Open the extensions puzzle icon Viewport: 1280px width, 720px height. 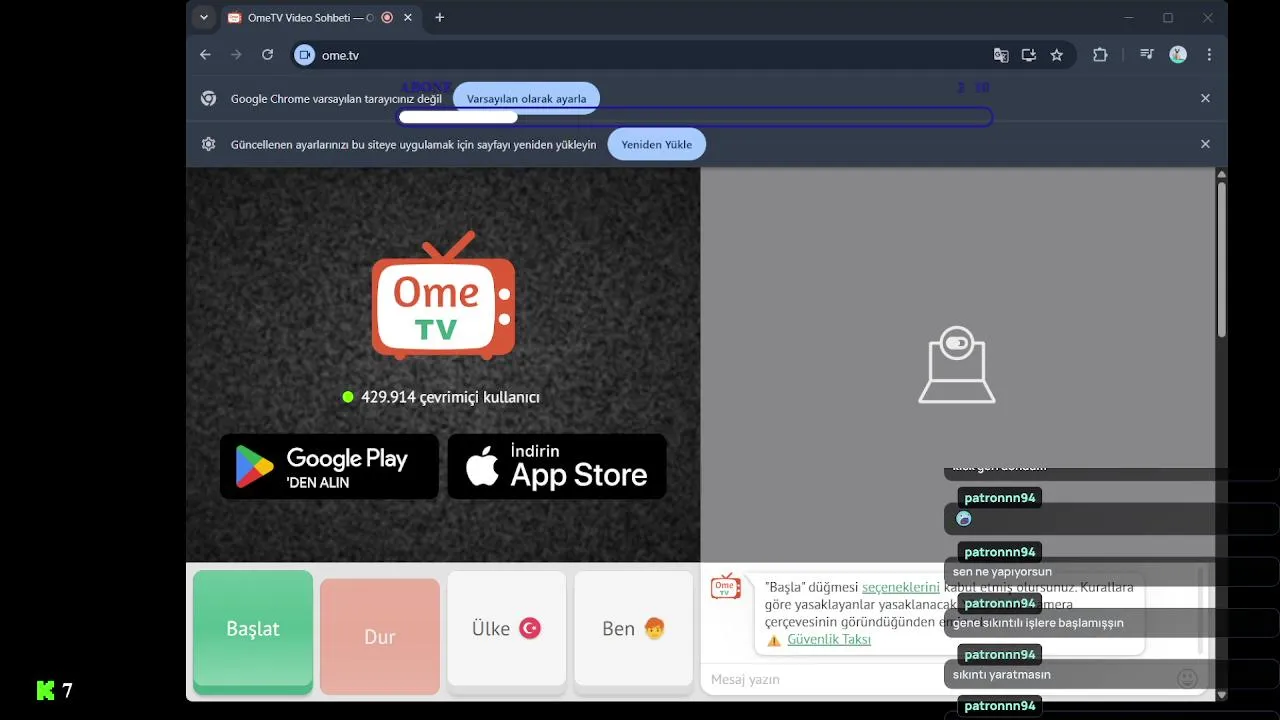(x=1100, y=55)
